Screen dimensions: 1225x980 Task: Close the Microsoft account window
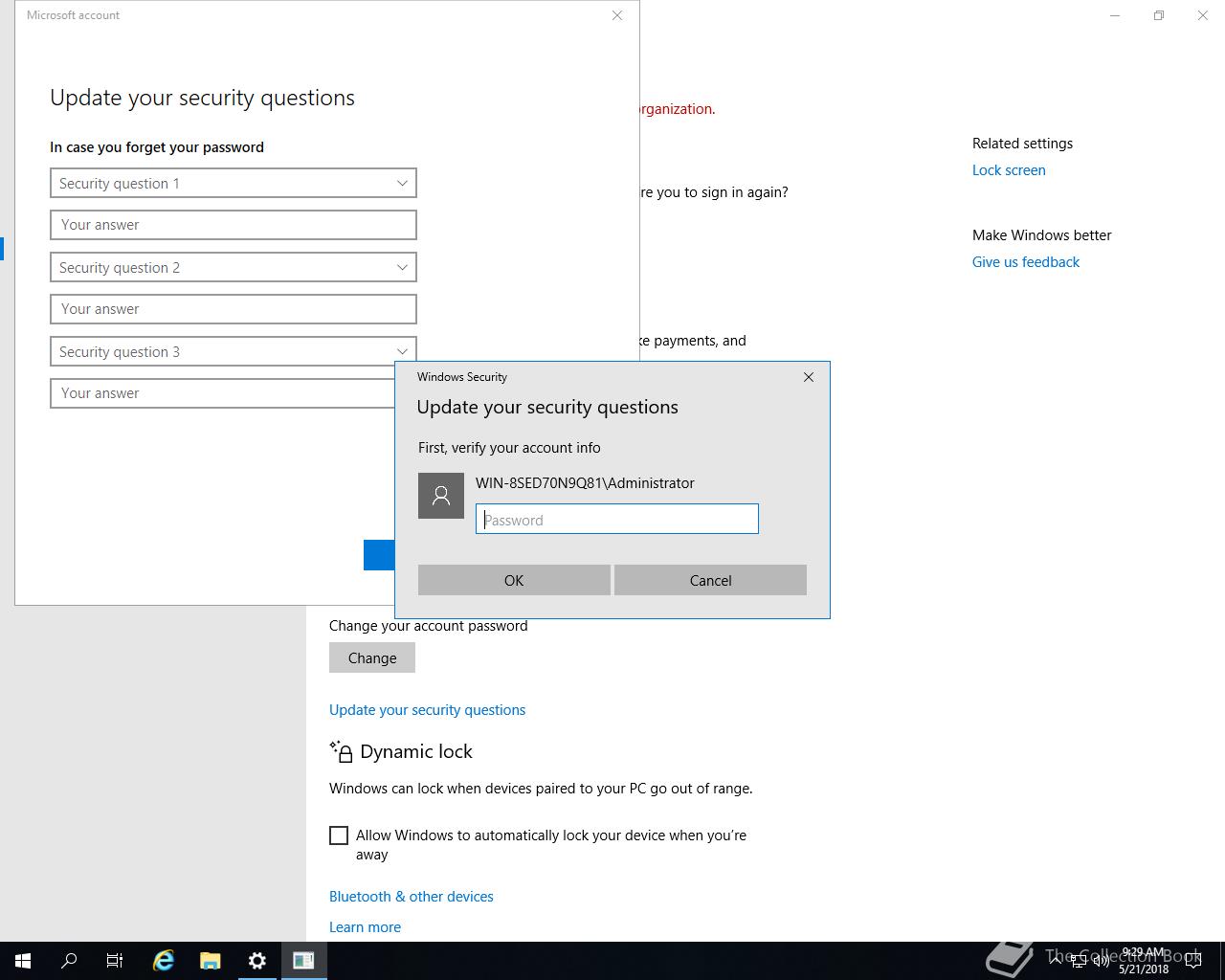617,15
